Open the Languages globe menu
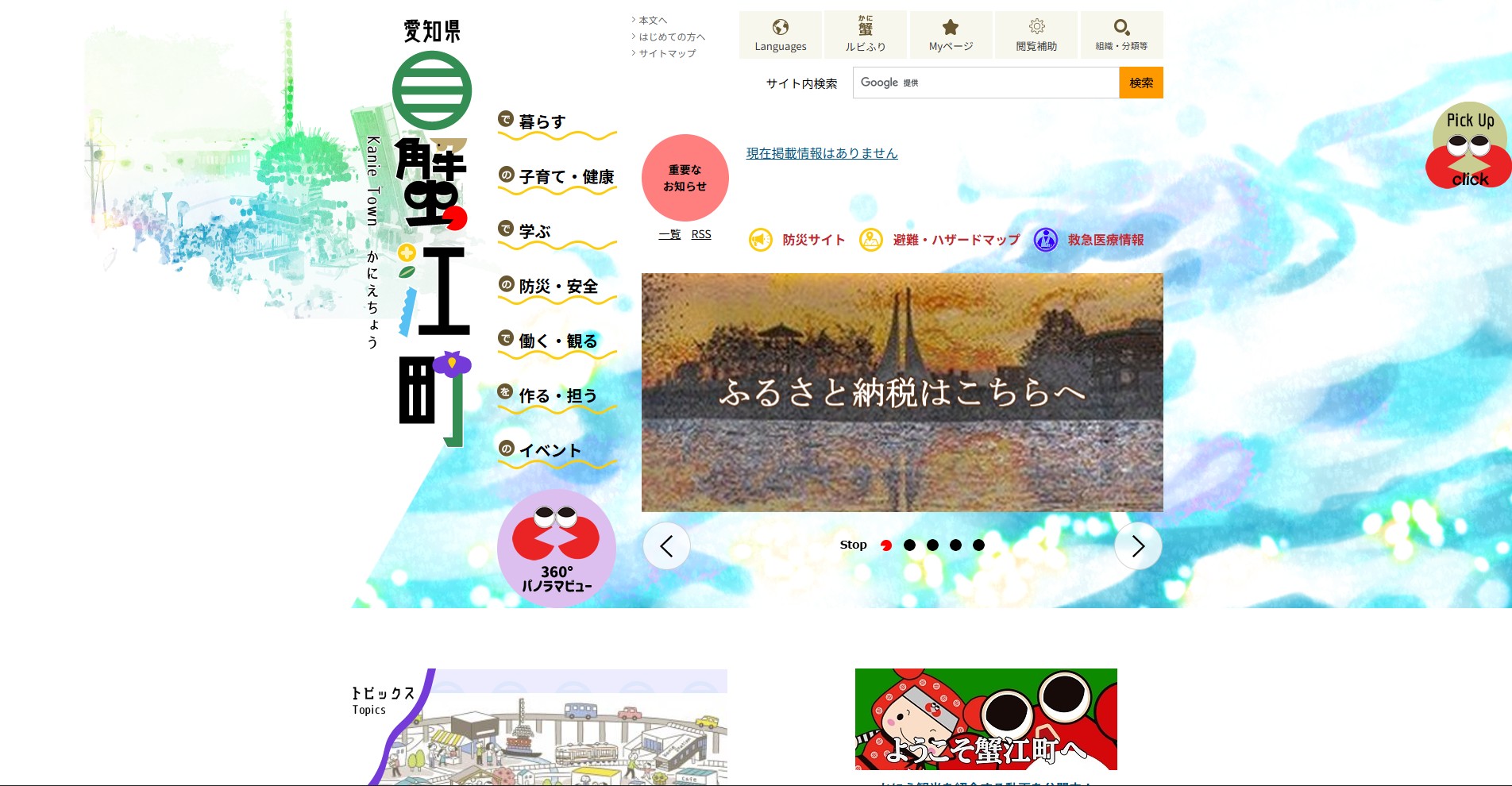 [x=780, y=35]
